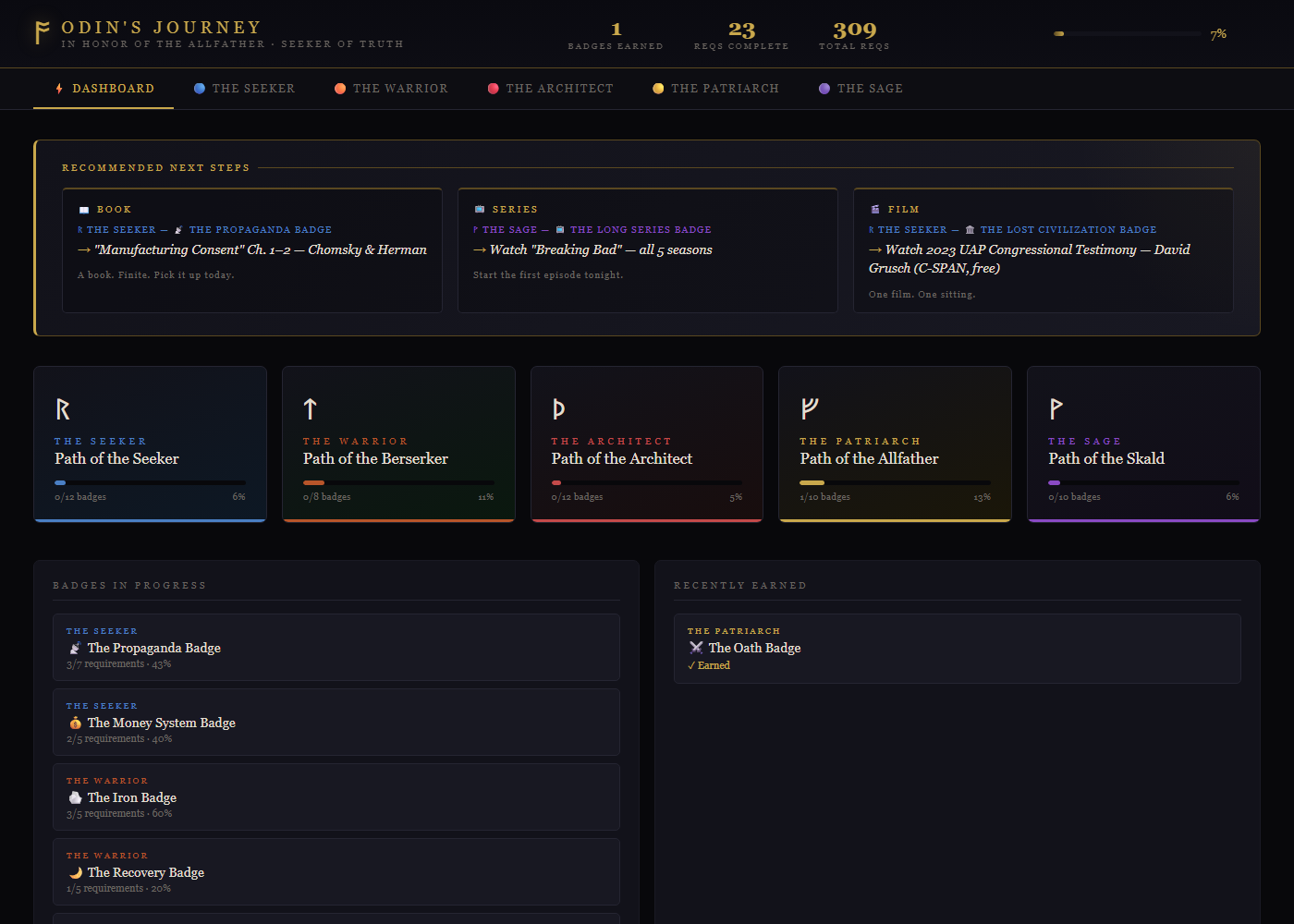The width and height of the screenshot is (1294, 924).
Task: Click the book icon on the Book recommendation
Action: 84,210
